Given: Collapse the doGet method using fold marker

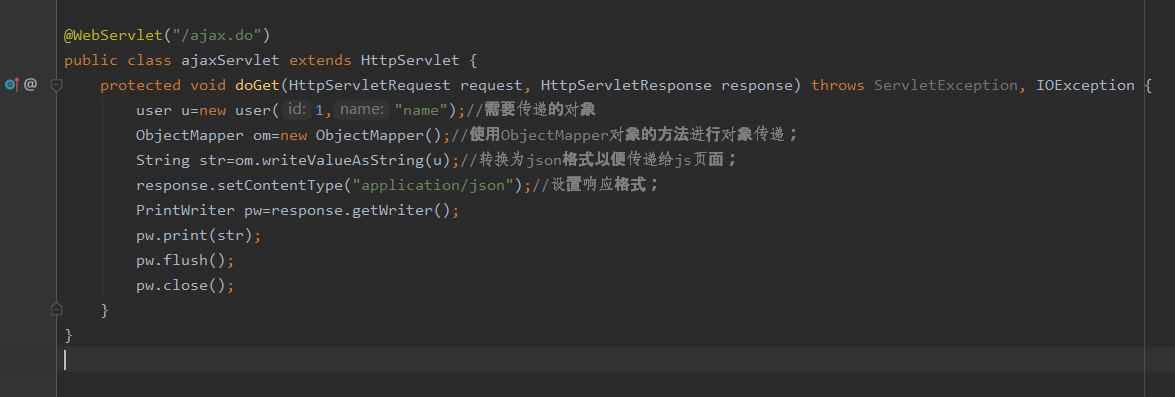Looking at the screenshot, I should tap(56, 85).
